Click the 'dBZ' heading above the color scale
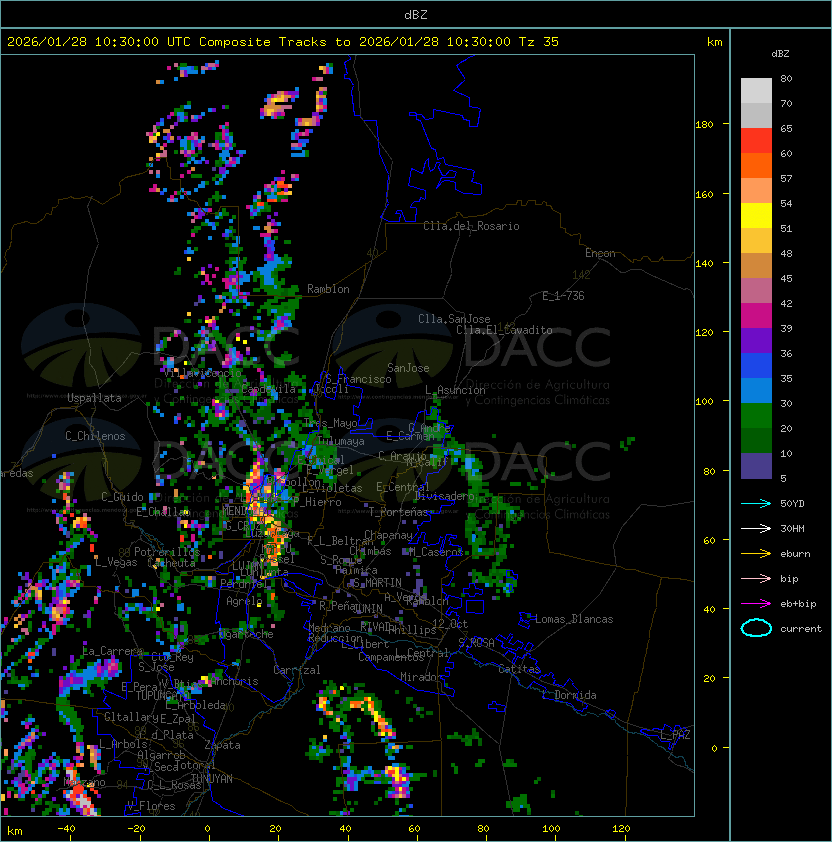This screenshot has width=832, height=842. point(780,54)
